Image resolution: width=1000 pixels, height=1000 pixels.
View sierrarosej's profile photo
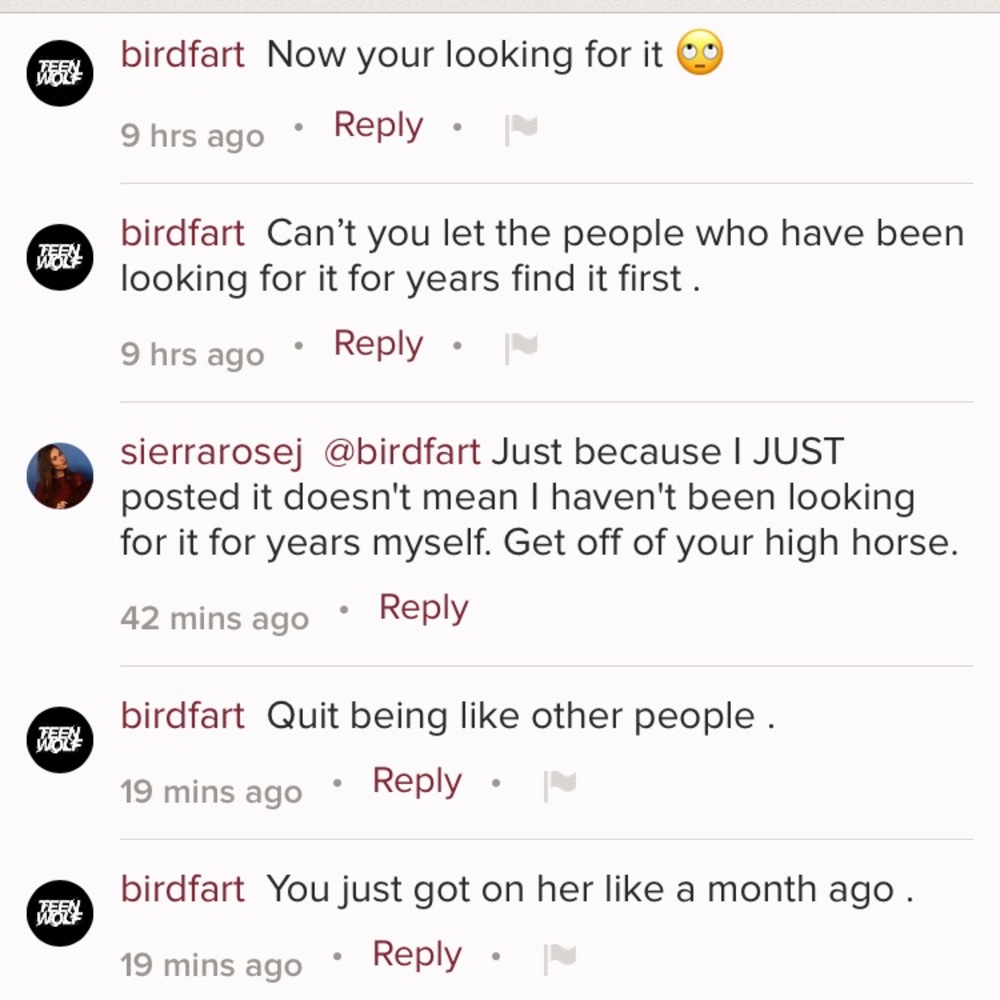(59, 475)
